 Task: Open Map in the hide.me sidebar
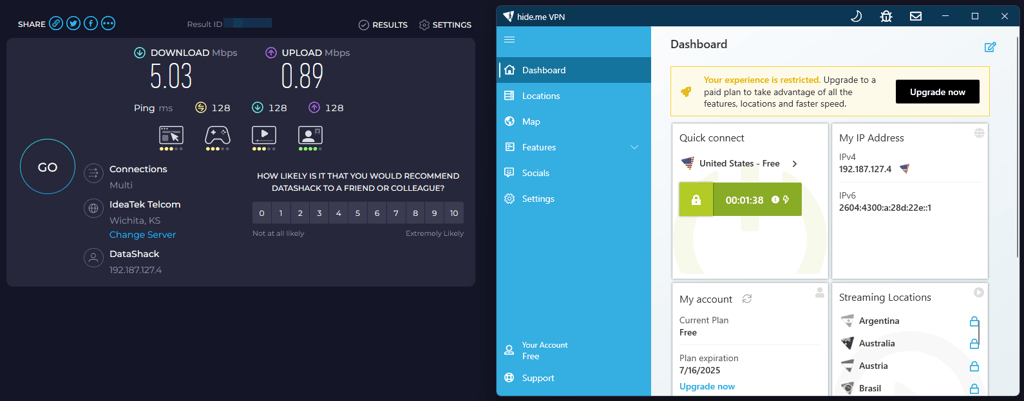click(574, 121)
